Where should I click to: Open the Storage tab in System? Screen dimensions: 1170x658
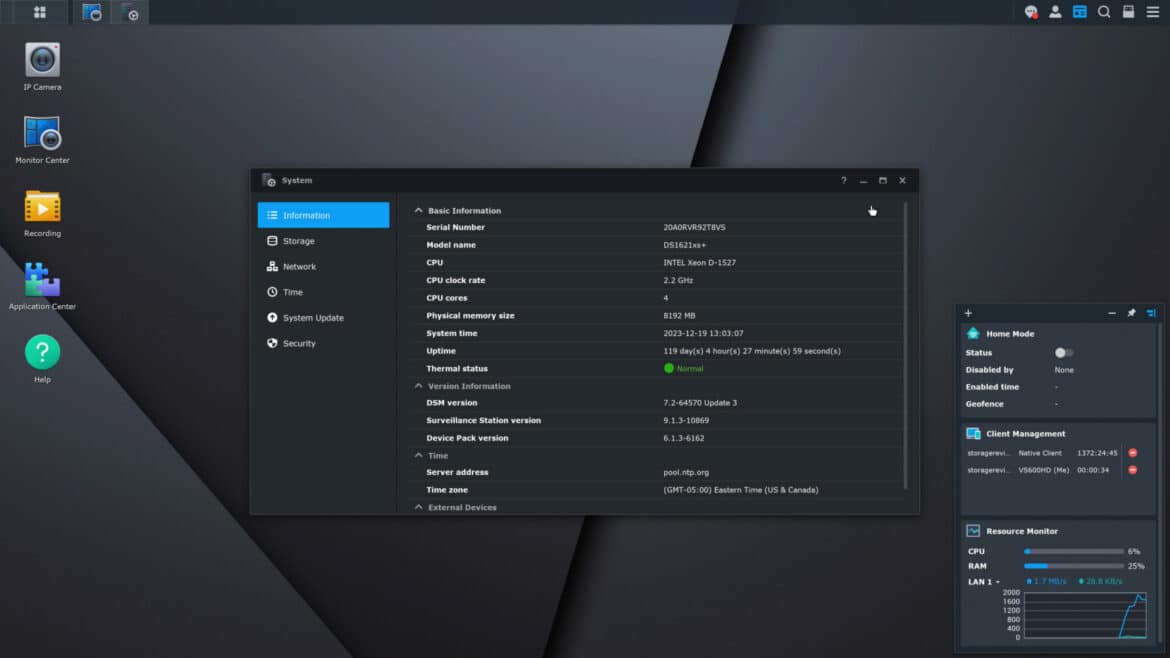(323, 241)
